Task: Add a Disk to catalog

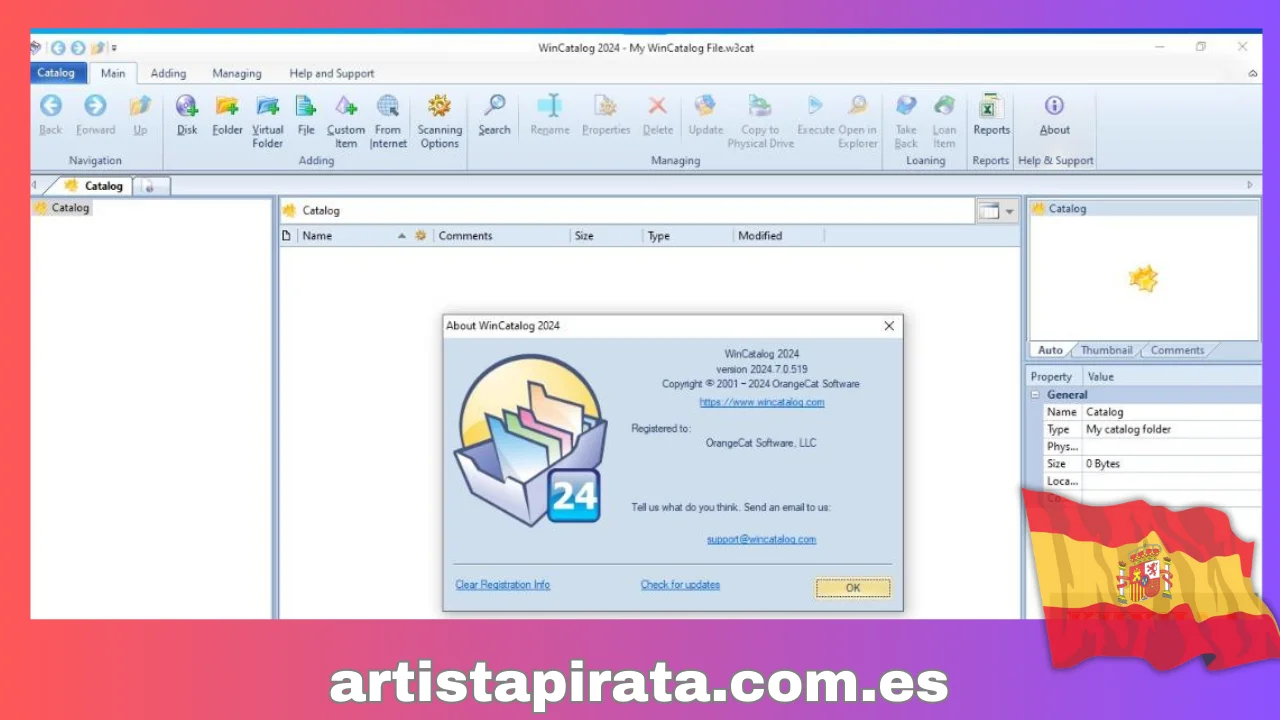Action: (187, 115)
